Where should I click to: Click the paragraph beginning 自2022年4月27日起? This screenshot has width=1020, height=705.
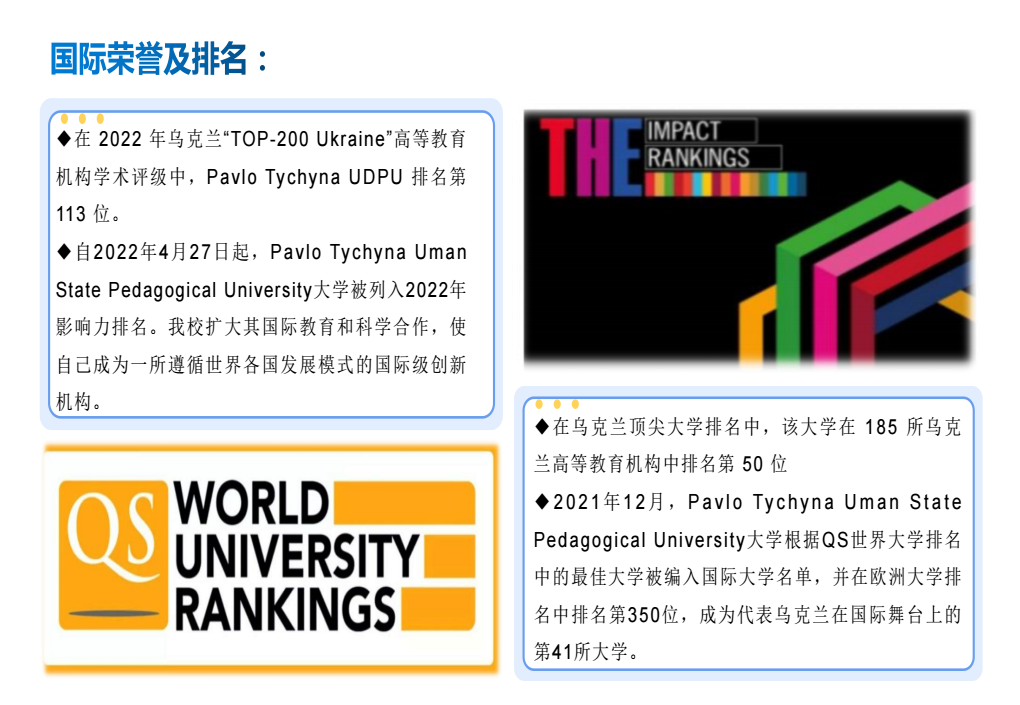pyautogui.click(x=261, y=326)
